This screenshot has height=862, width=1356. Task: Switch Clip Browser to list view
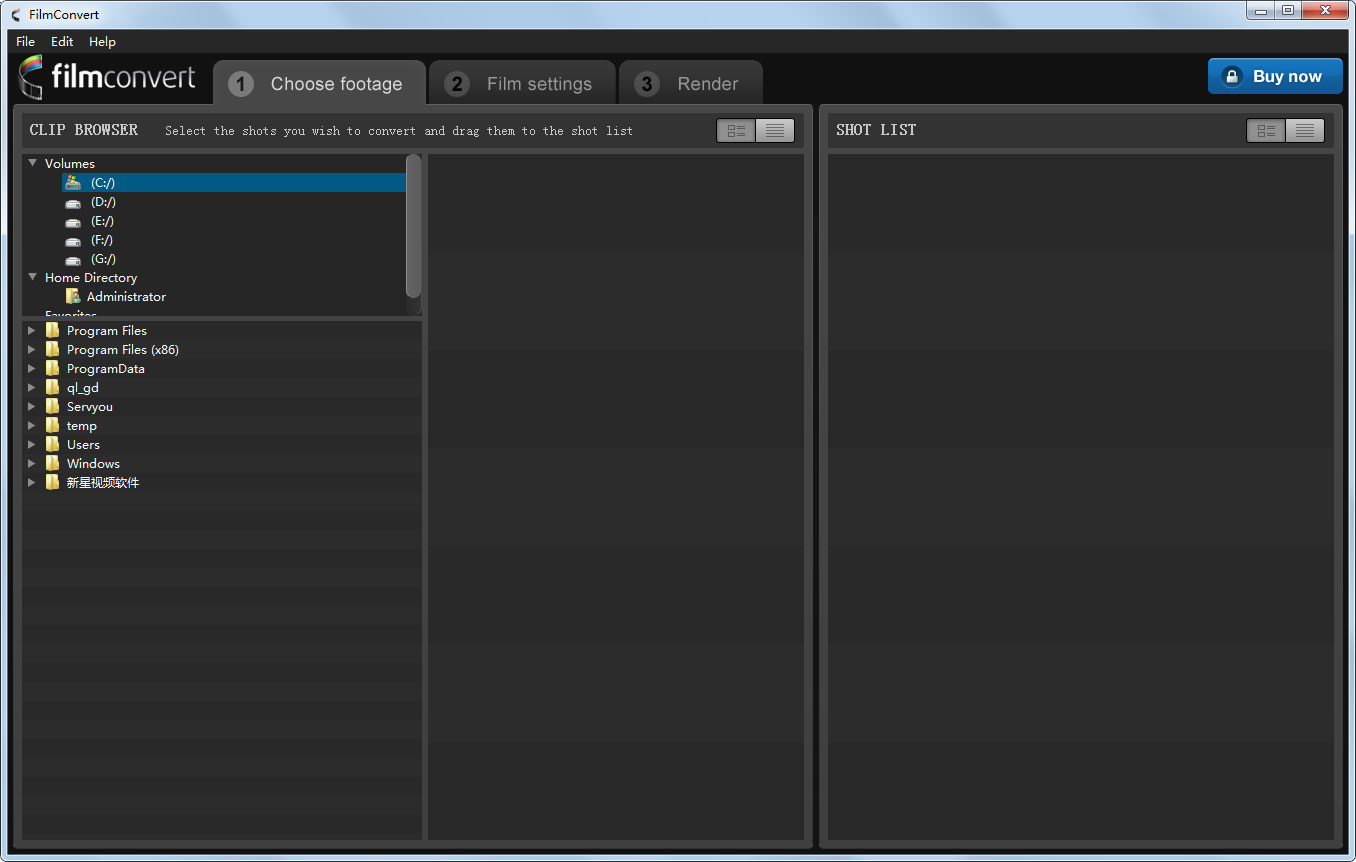pyautogui.click(x=775, y=130)
